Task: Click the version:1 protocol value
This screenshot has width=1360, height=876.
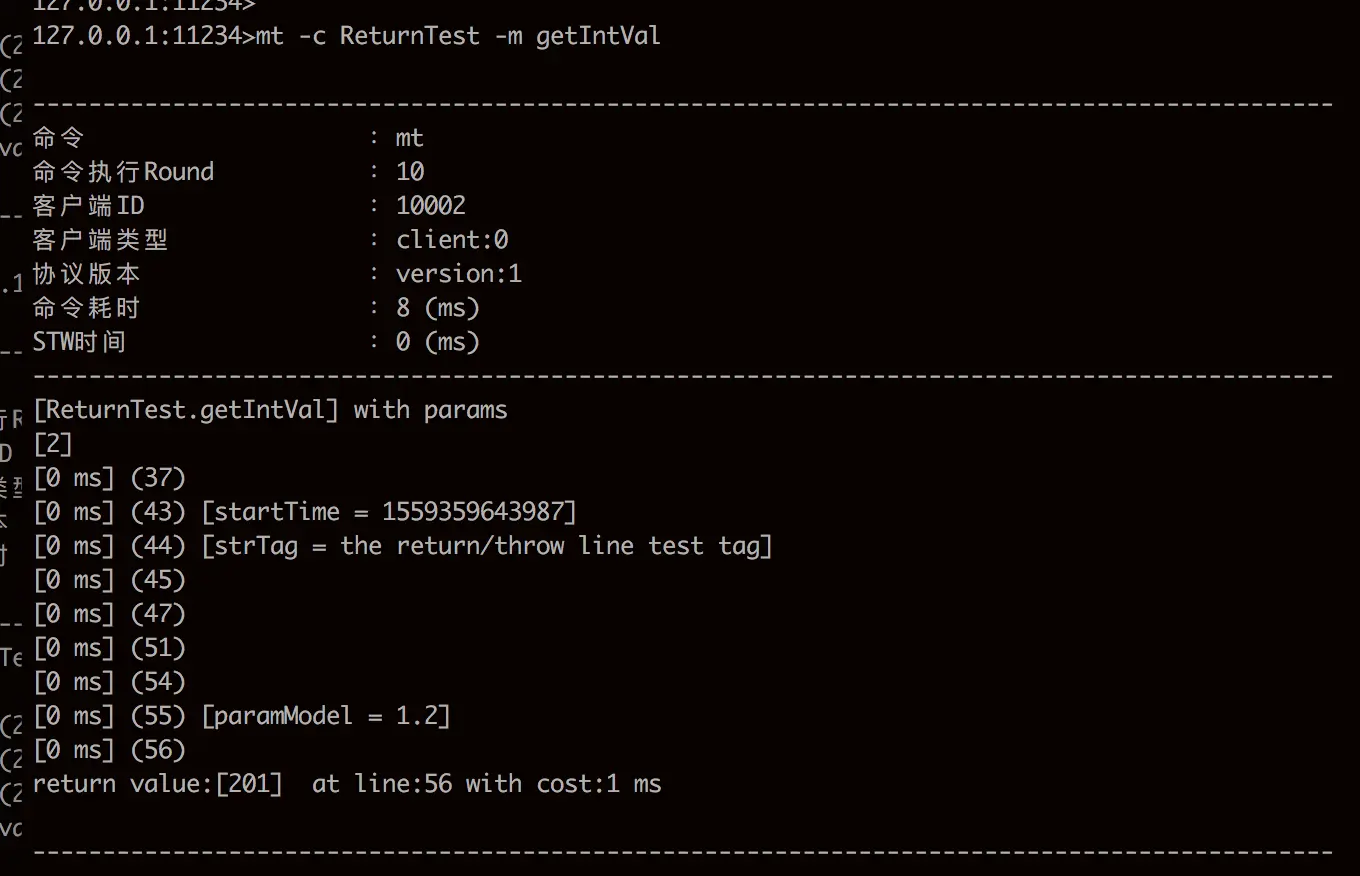Action: [459, 274]
